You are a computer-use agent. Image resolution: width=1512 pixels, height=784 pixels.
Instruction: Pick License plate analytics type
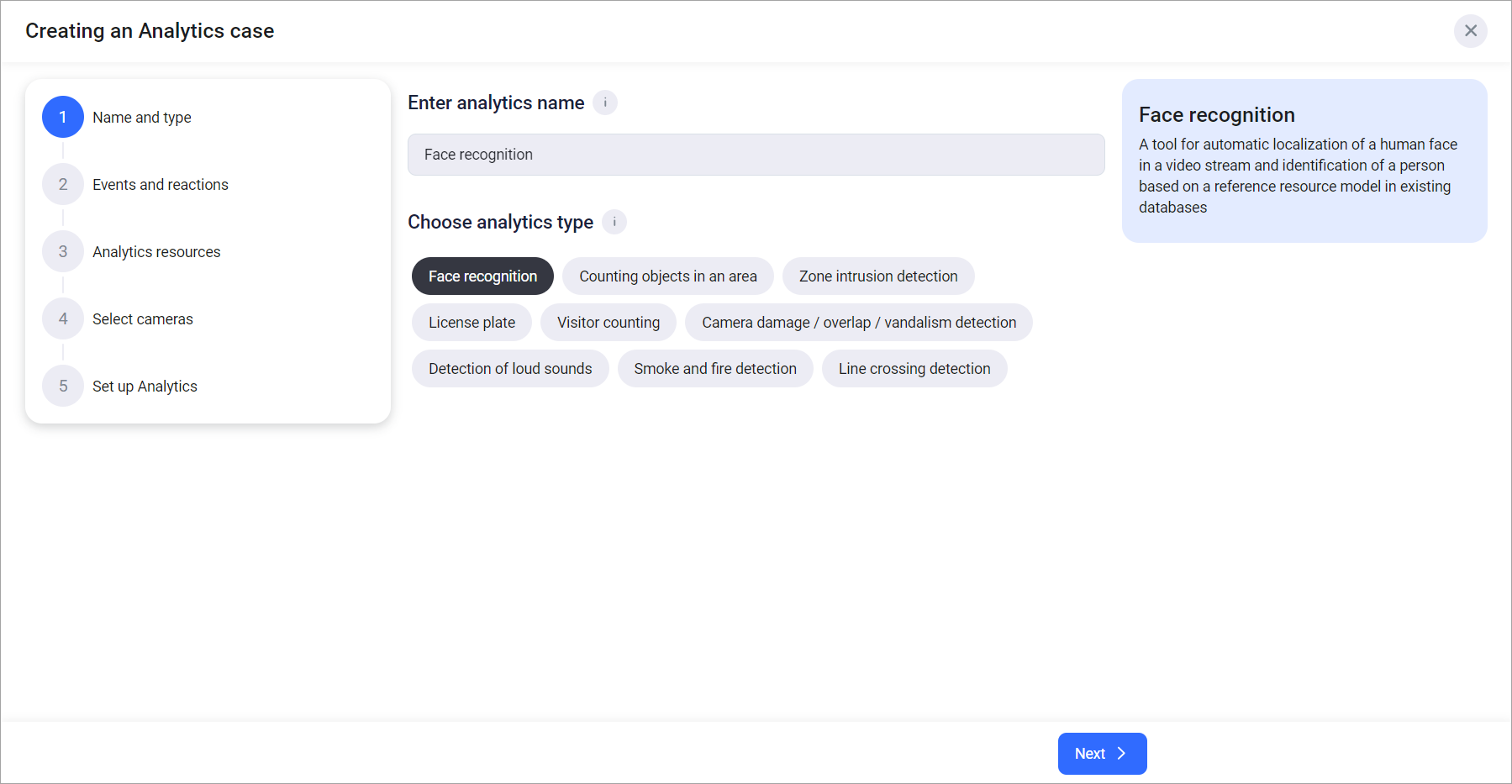click(x=472, y=323)
